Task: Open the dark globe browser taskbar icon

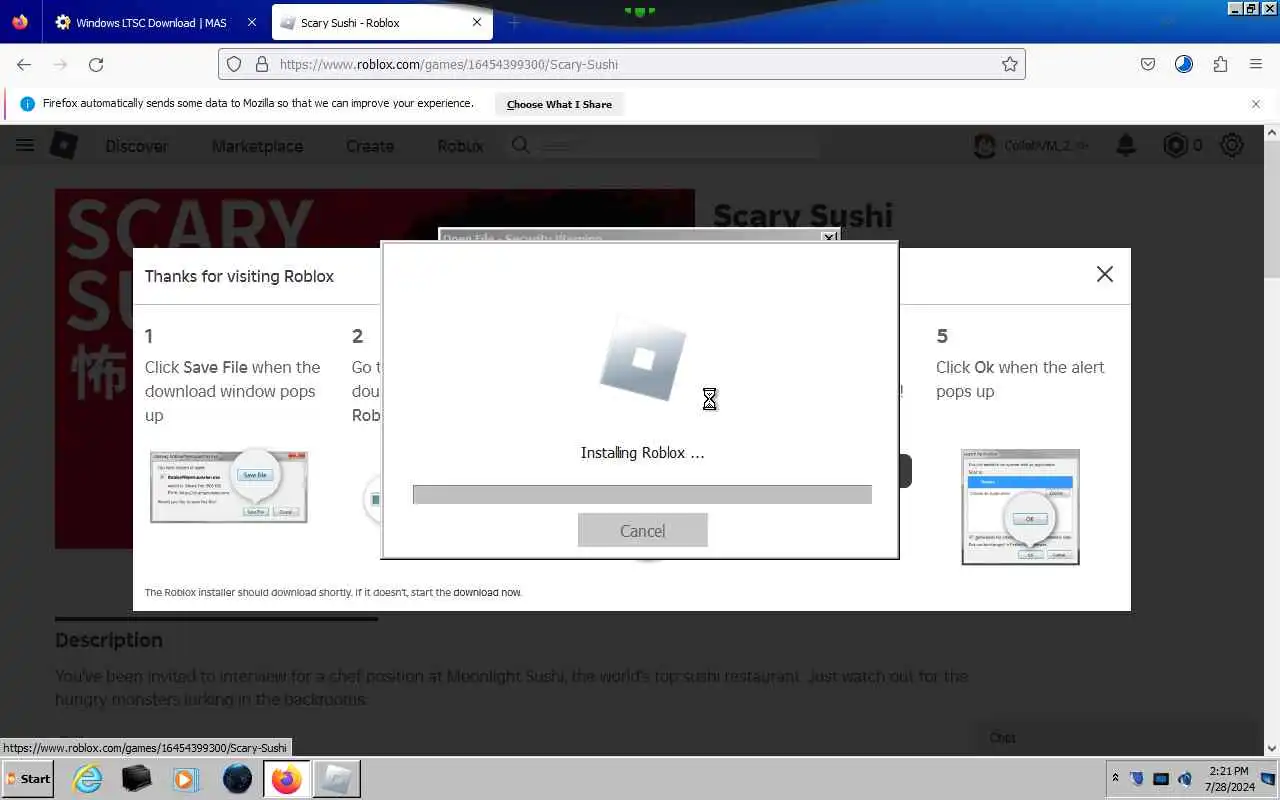Action: (x=237, y=779)
